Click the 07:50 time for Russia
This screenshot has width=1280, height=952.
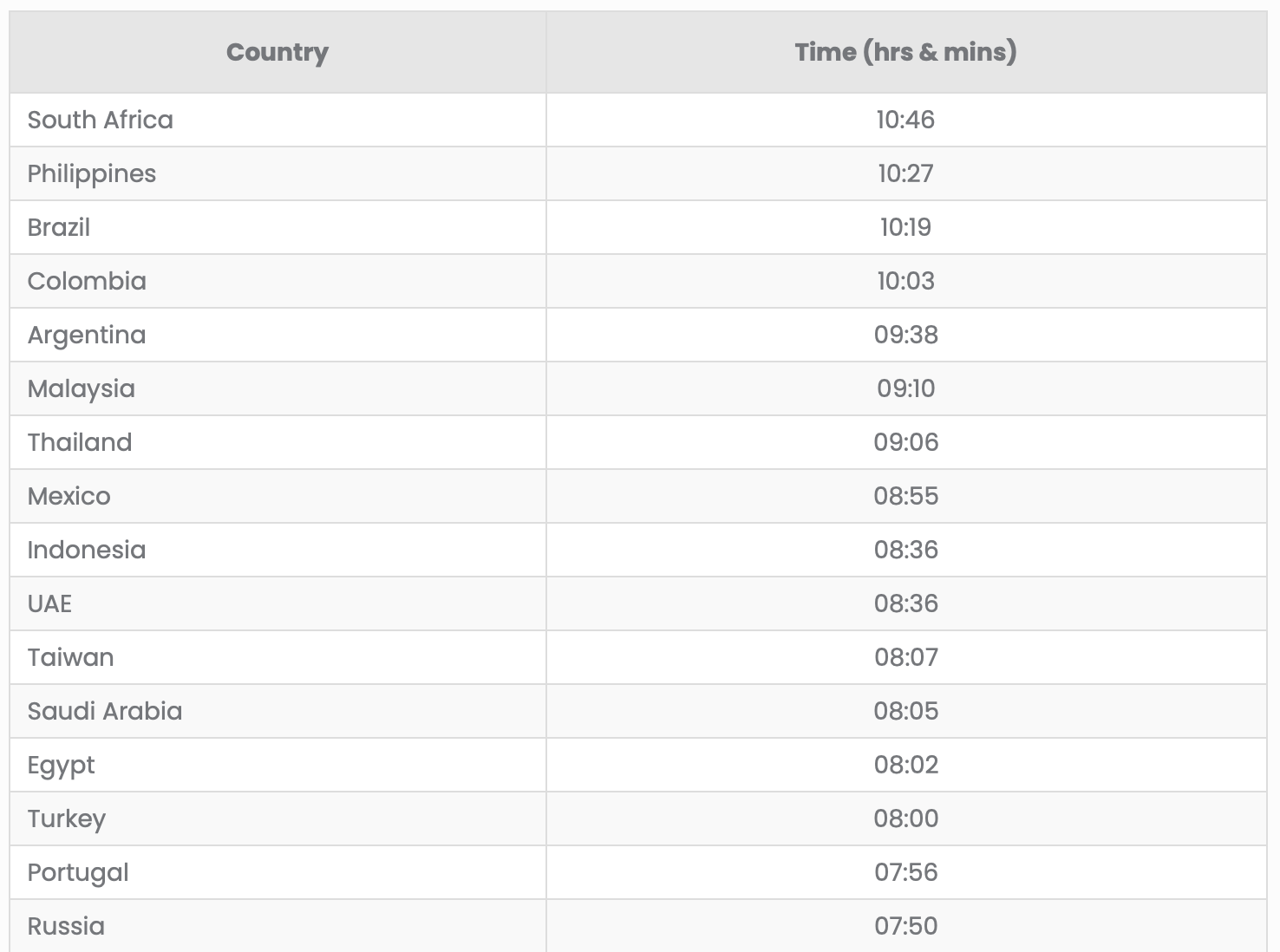pos(905,926)
